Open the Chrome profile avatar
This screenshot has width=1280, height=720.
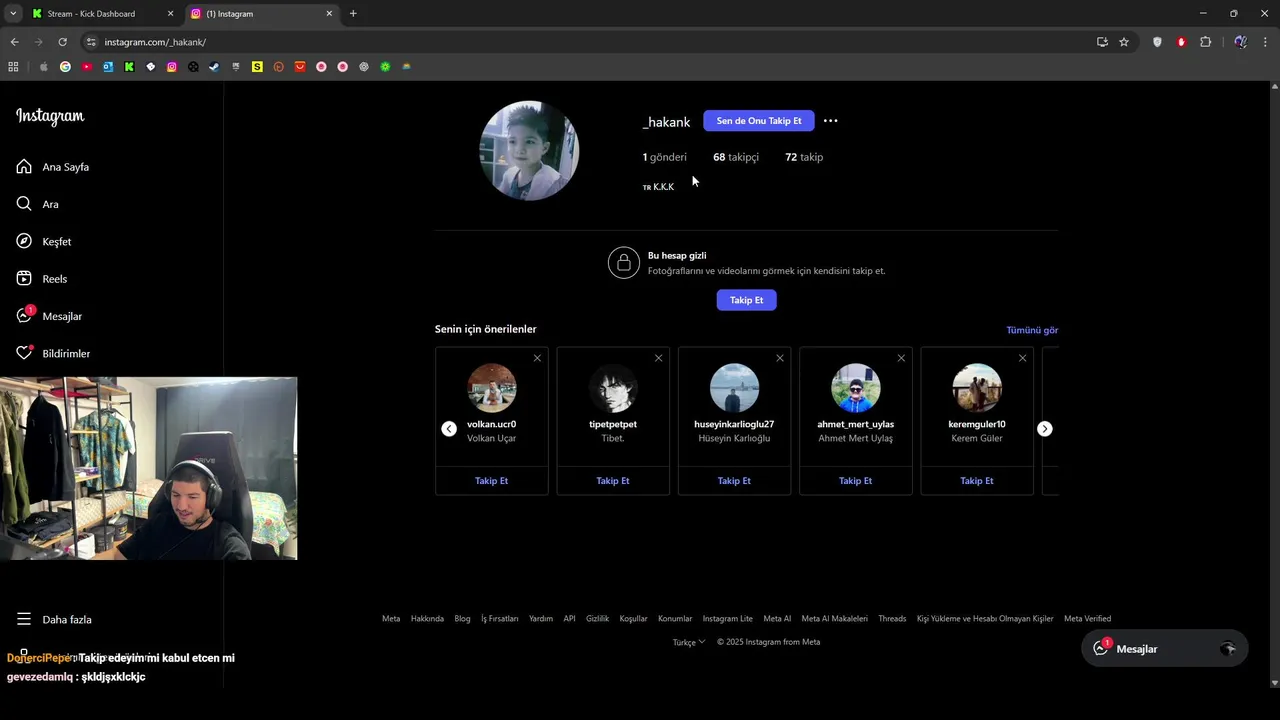[1240, 42]
